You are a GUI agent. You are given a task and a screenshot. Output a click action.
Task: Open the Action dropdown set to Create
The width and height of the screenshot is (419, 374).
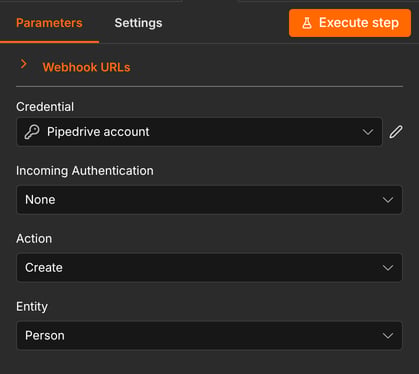(209, 268)
